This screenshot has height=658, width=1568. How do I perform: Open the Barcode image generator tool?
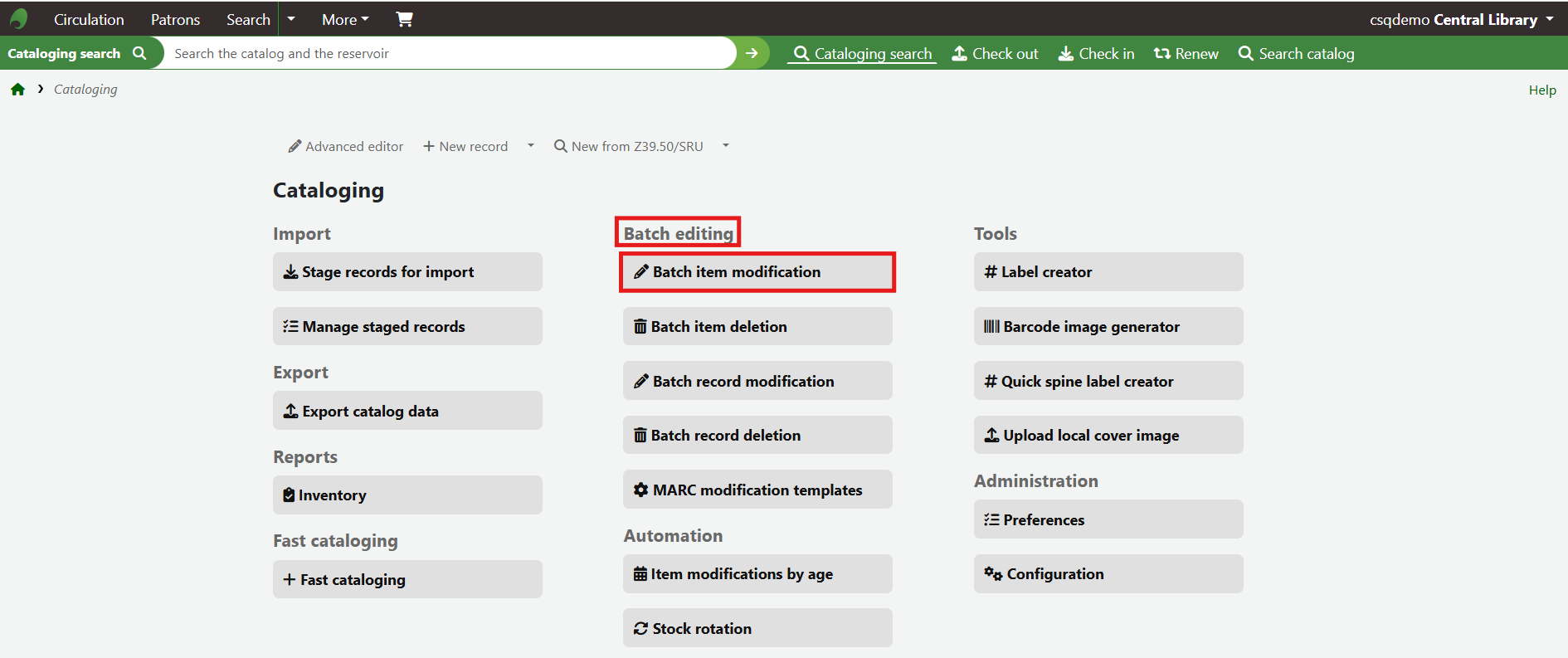[1108, 327]
